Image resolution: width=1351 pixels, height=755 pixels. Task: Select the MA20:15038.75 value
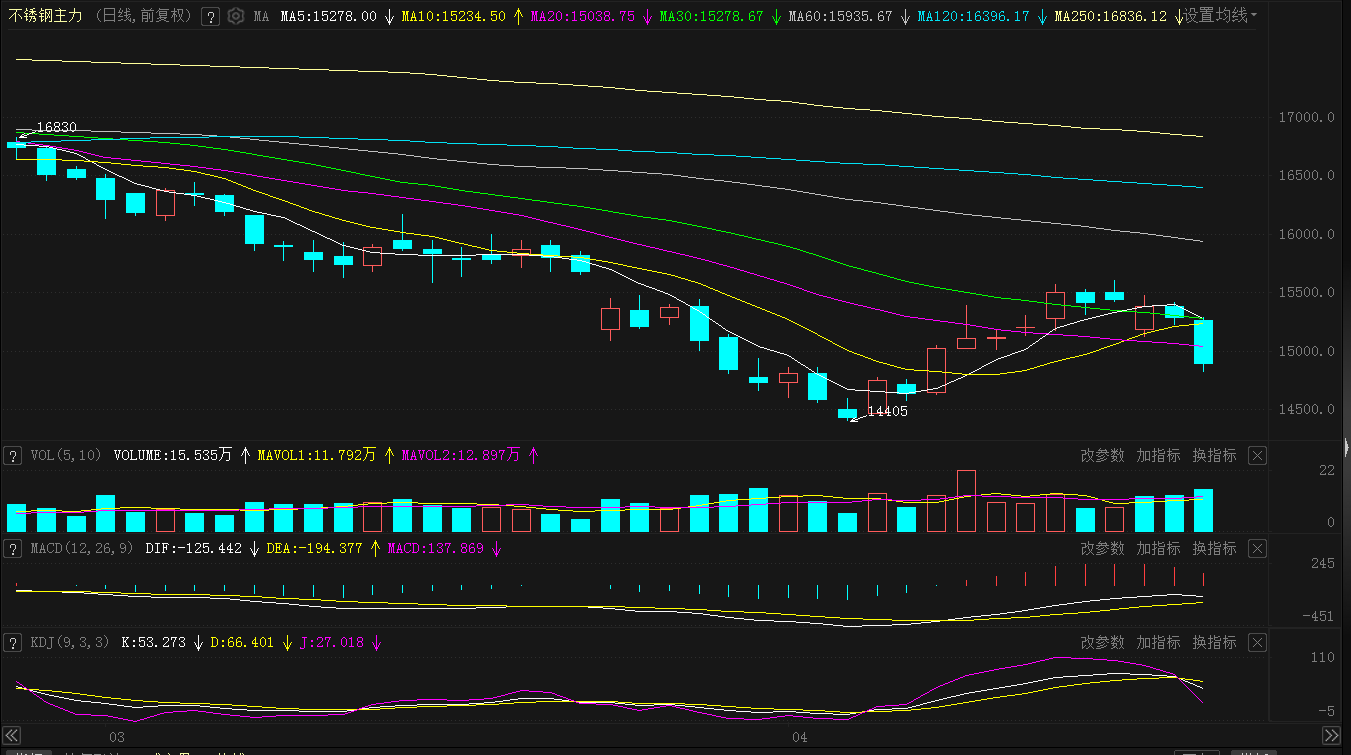pyautogui.click(x=583, y=17)
